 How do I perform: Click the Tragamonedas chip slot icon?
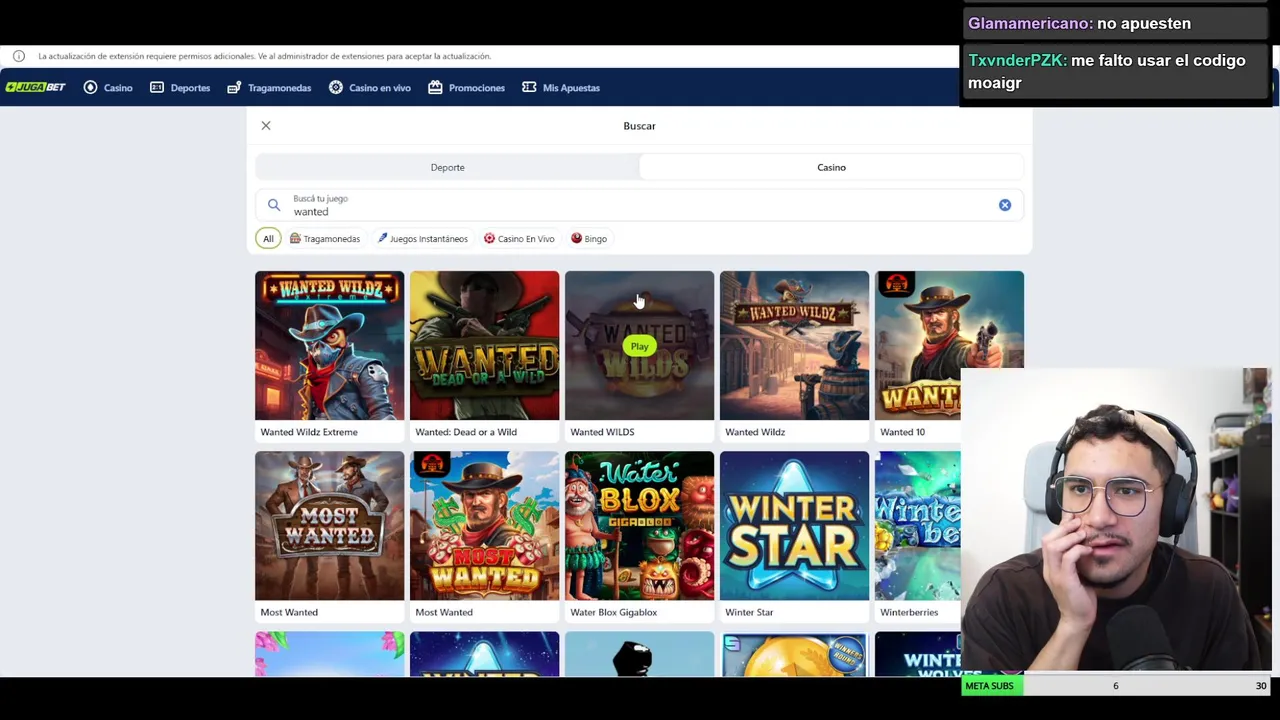[295, 238]
